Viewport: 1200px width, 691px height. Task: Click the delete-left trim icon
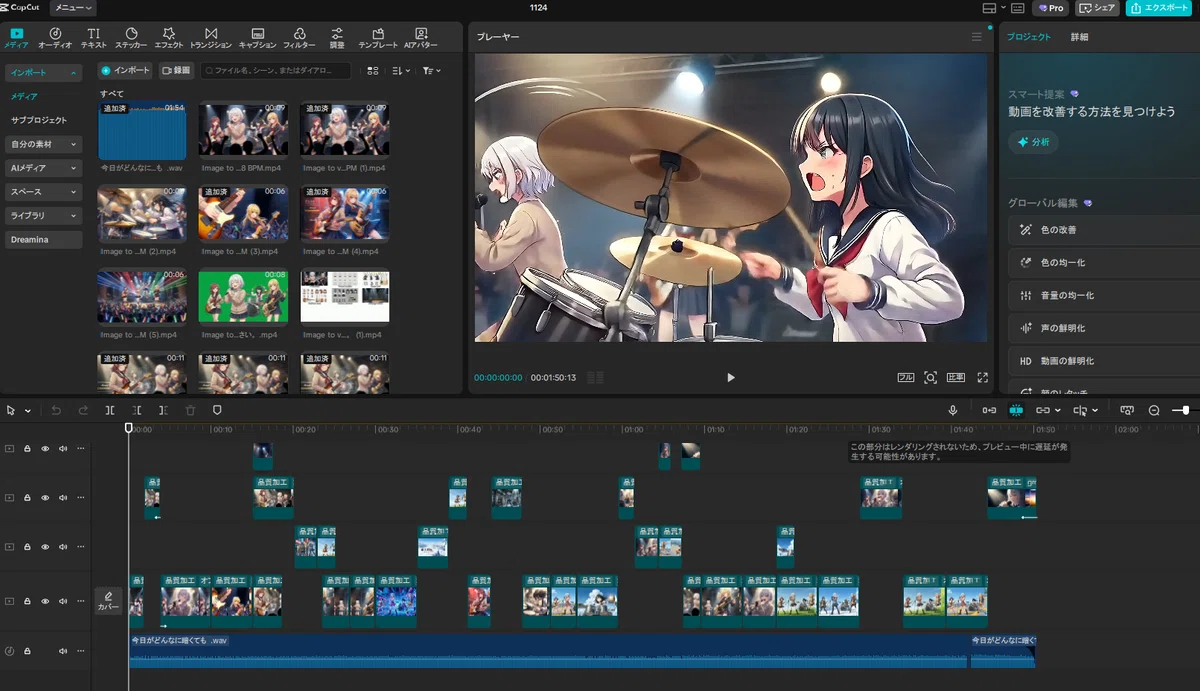[137, 410]
